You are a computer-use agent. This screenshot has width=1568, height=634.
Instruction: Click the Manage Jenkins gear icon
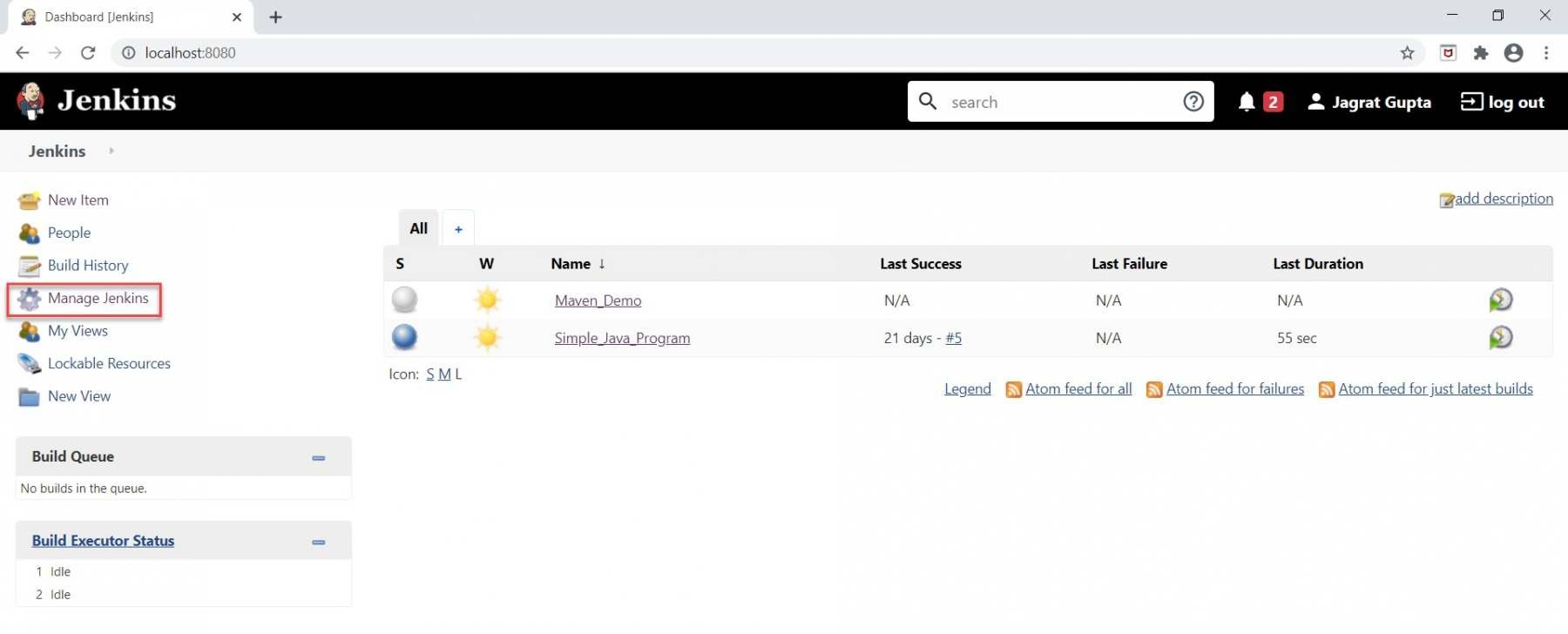tap(29, 299)
